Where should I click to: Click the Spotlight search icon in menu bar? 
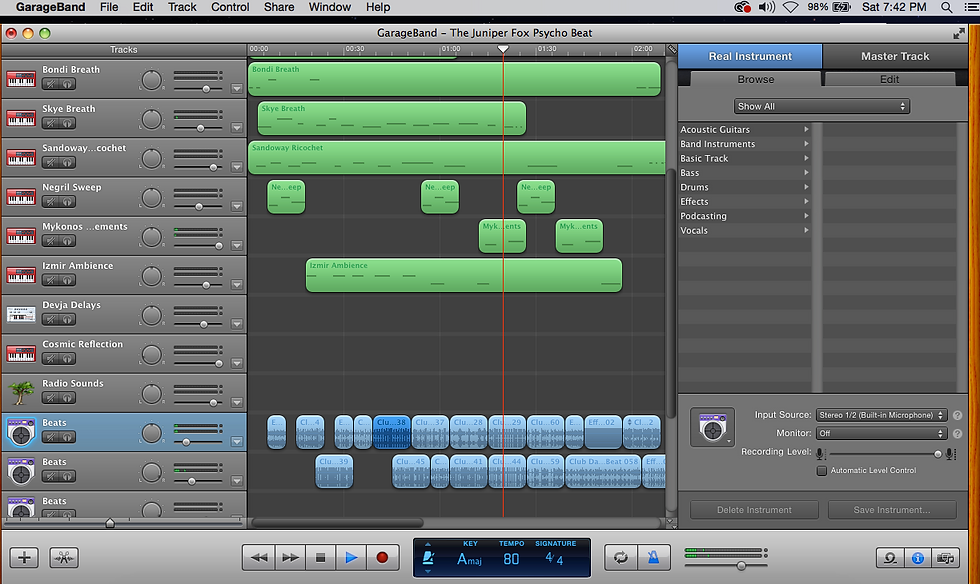click(947, 7)
